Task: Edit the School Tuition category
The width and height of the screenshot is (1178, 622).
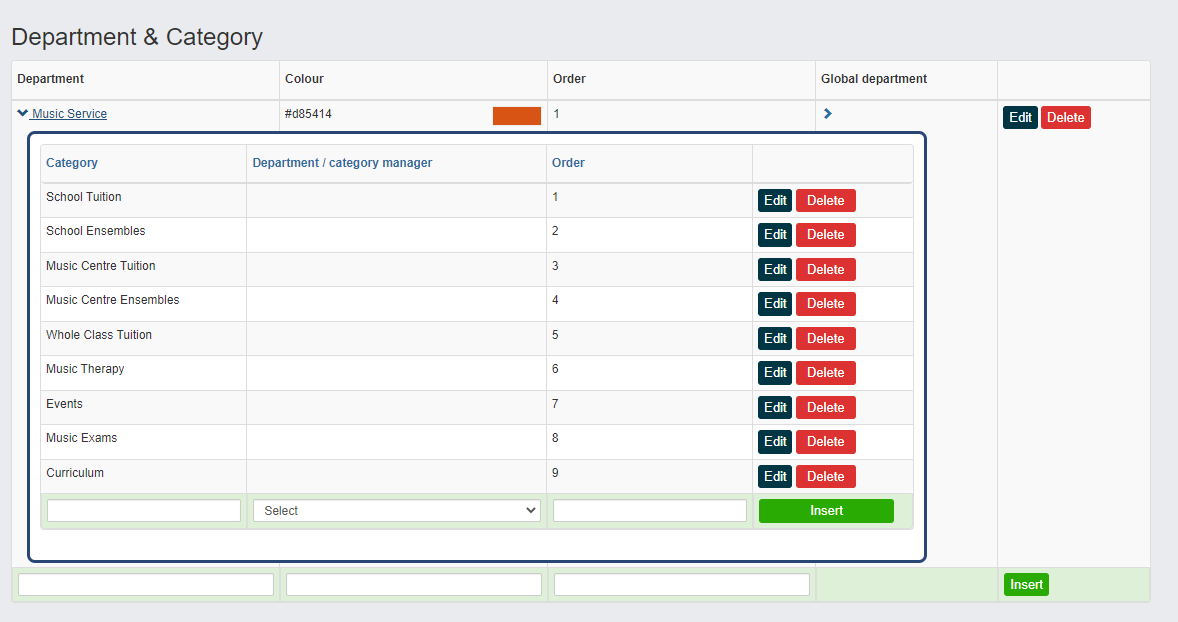Action: pos(775,201)
